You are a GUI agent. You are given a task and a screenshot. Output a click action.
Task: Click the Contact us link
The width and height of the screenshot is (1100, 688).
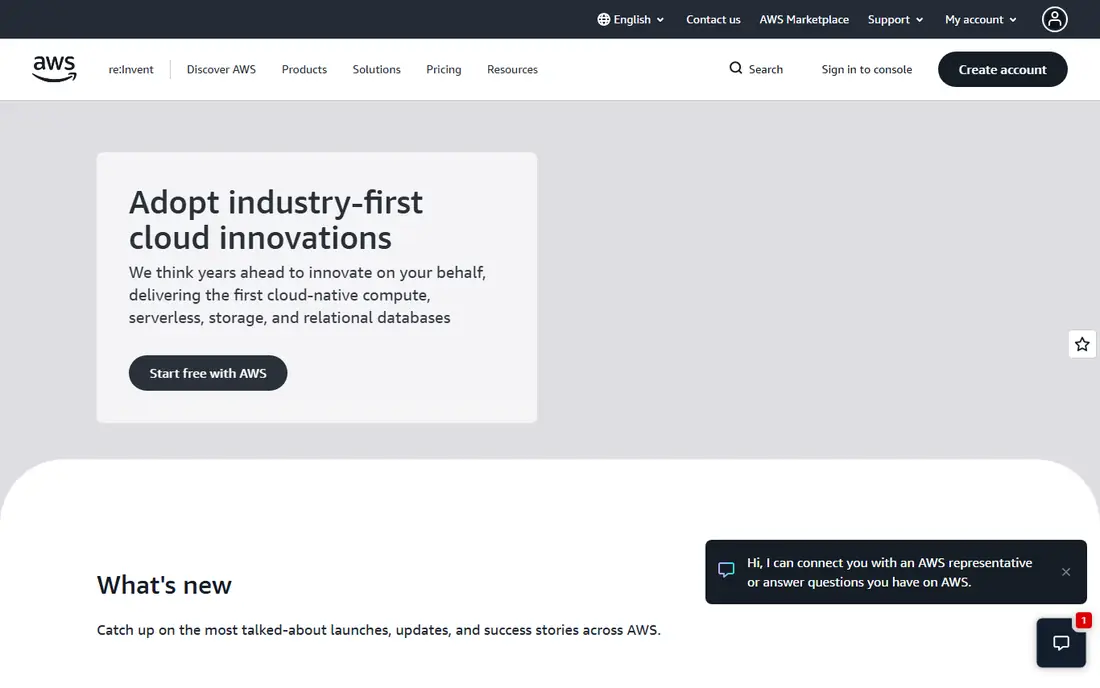coord(713,20)
